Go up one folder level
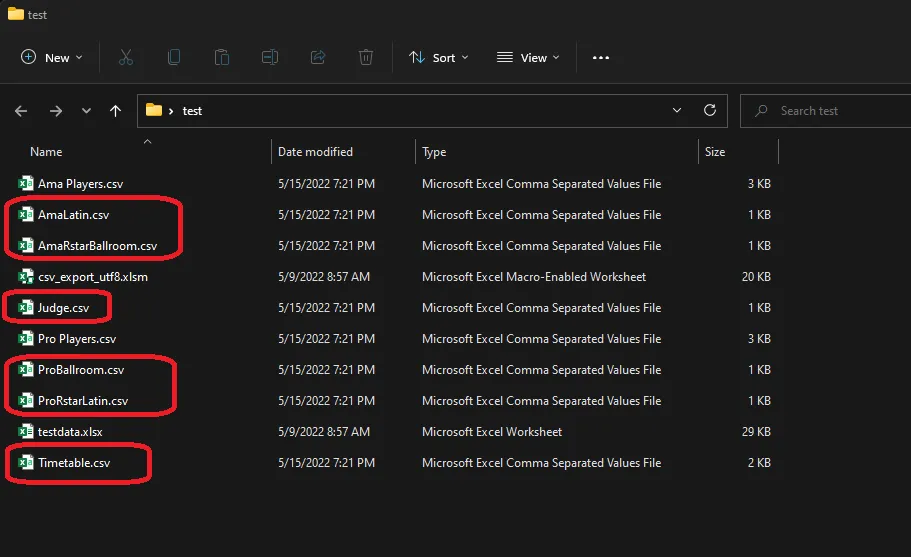The image size is (911, 557). coord(115,111)
